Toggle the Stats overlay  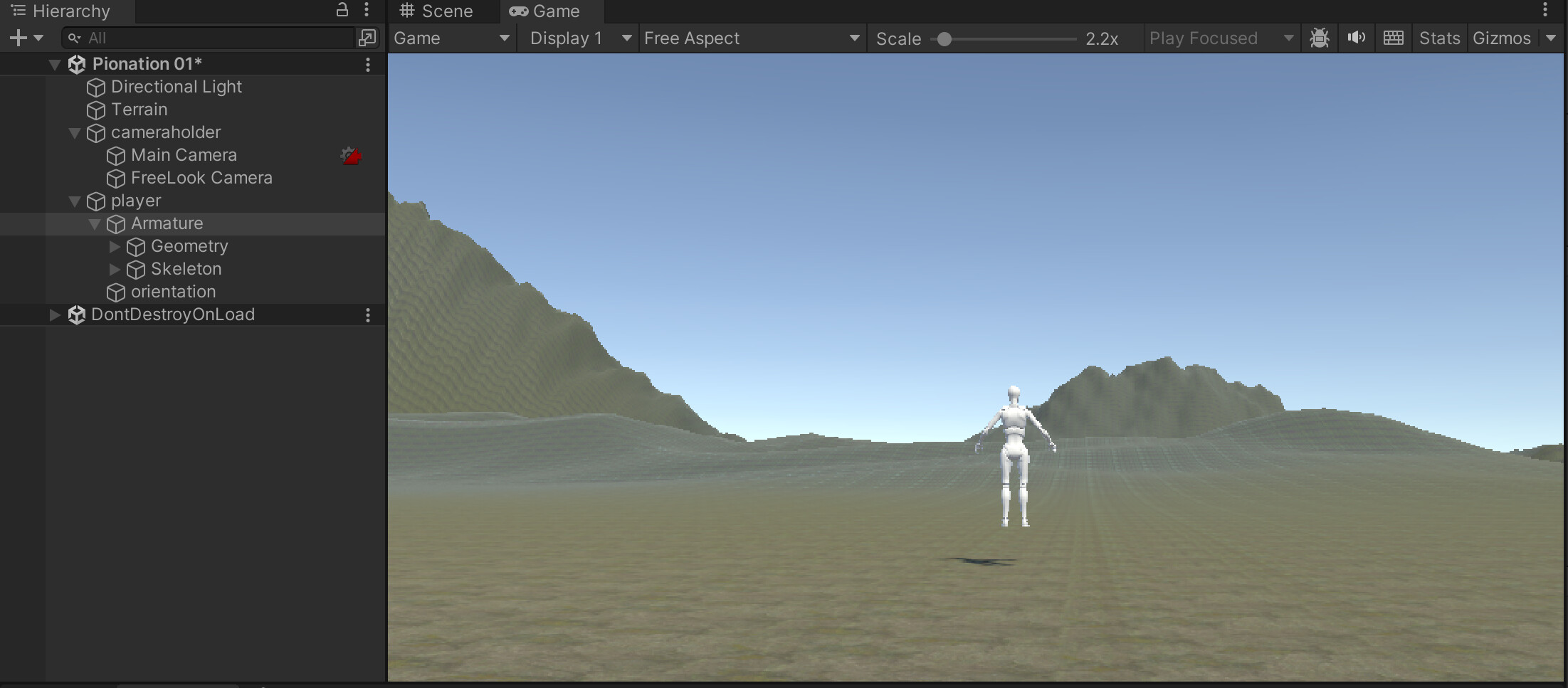click(x=1439, y=38)
